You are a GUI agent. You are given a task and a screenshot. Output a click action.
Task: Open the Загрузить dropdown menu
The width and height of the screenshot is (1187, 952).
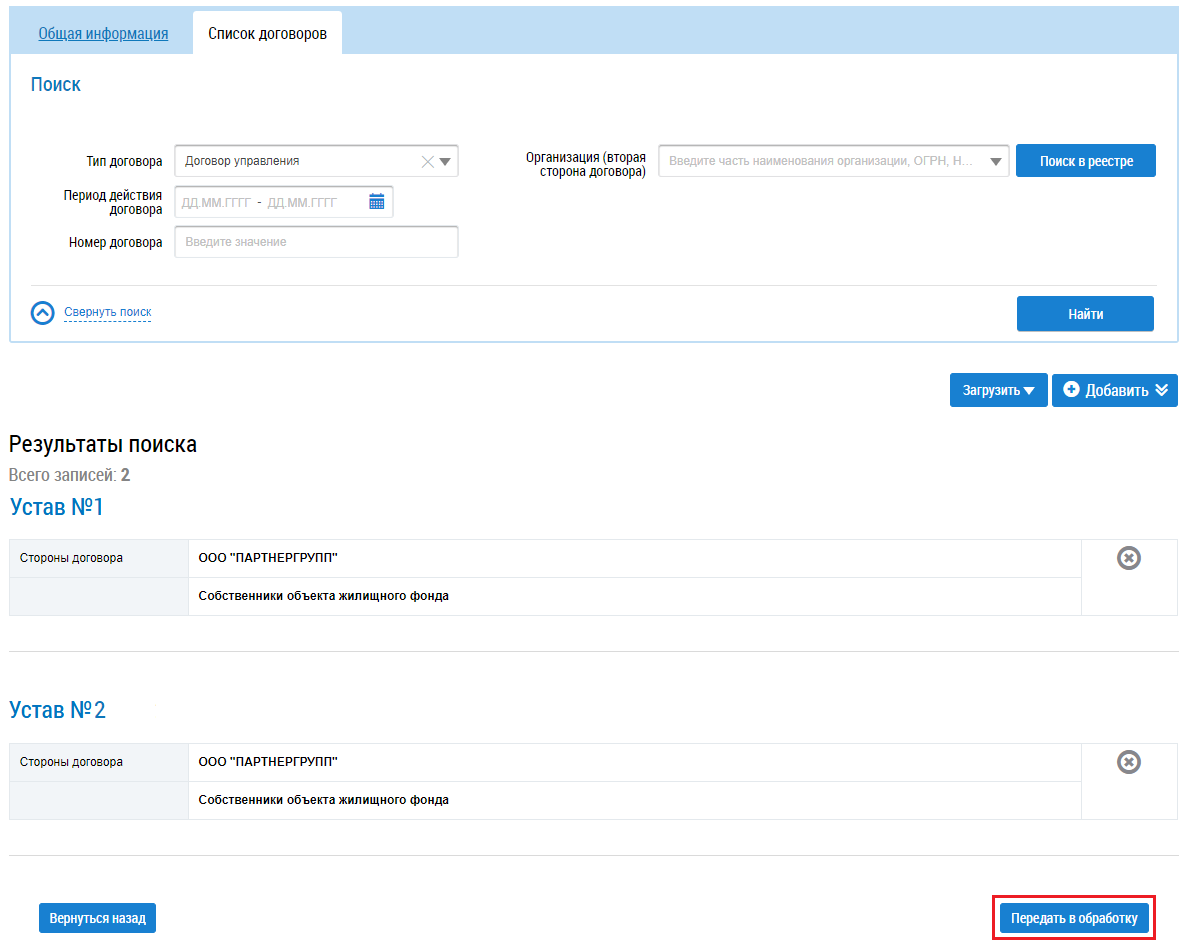coord(998,391)
